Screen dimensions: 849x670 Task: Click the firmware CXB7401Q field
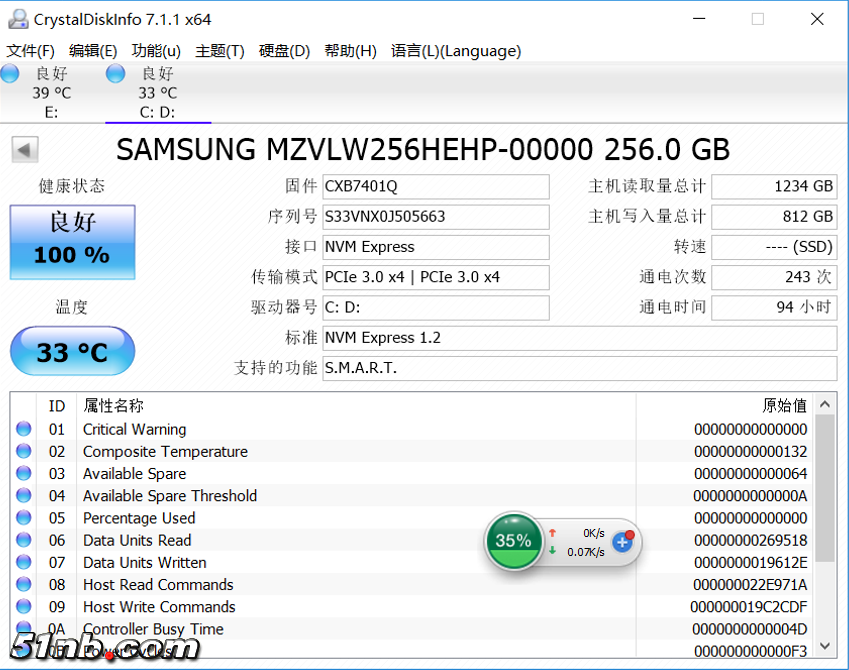pos(436,187)
